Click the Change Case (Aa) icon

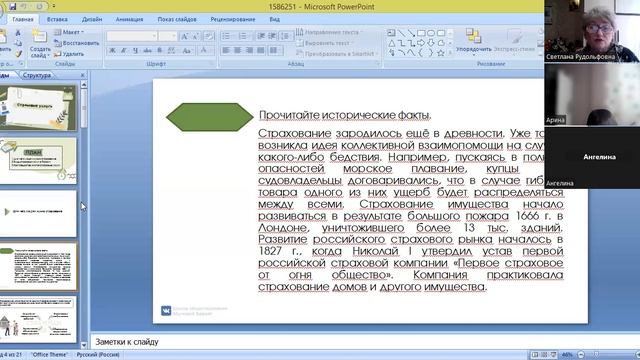pos(187,50)
